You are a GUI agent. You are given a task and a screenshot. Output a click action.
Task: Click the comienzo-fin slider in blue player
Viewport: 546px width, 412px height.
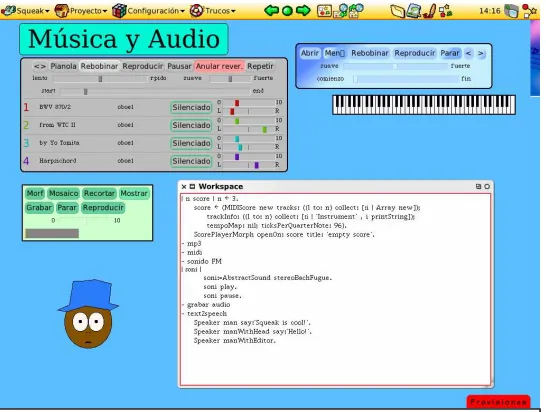coord(406,79)
